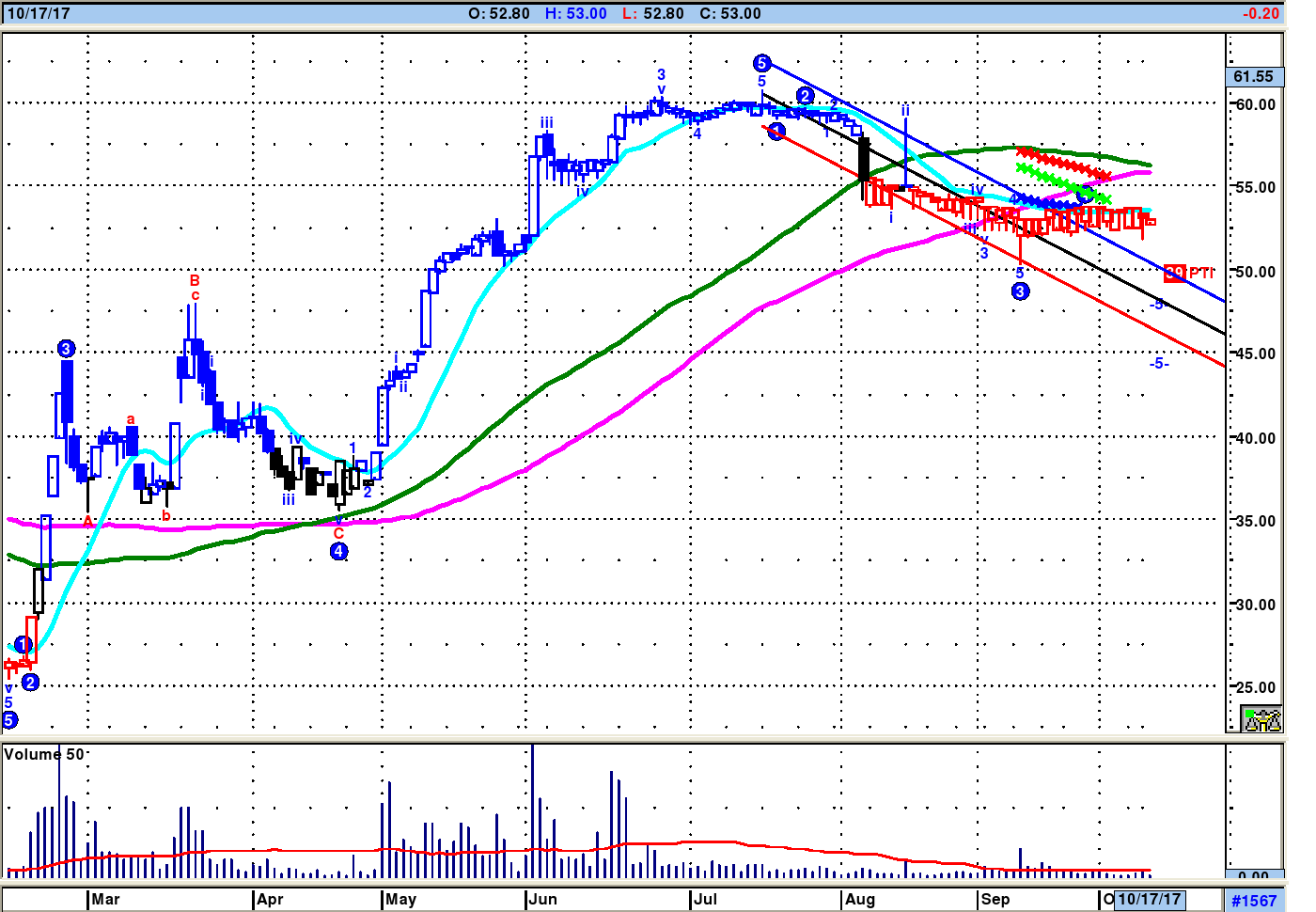Click the close value C: 53.00

(x=730, y=13)
